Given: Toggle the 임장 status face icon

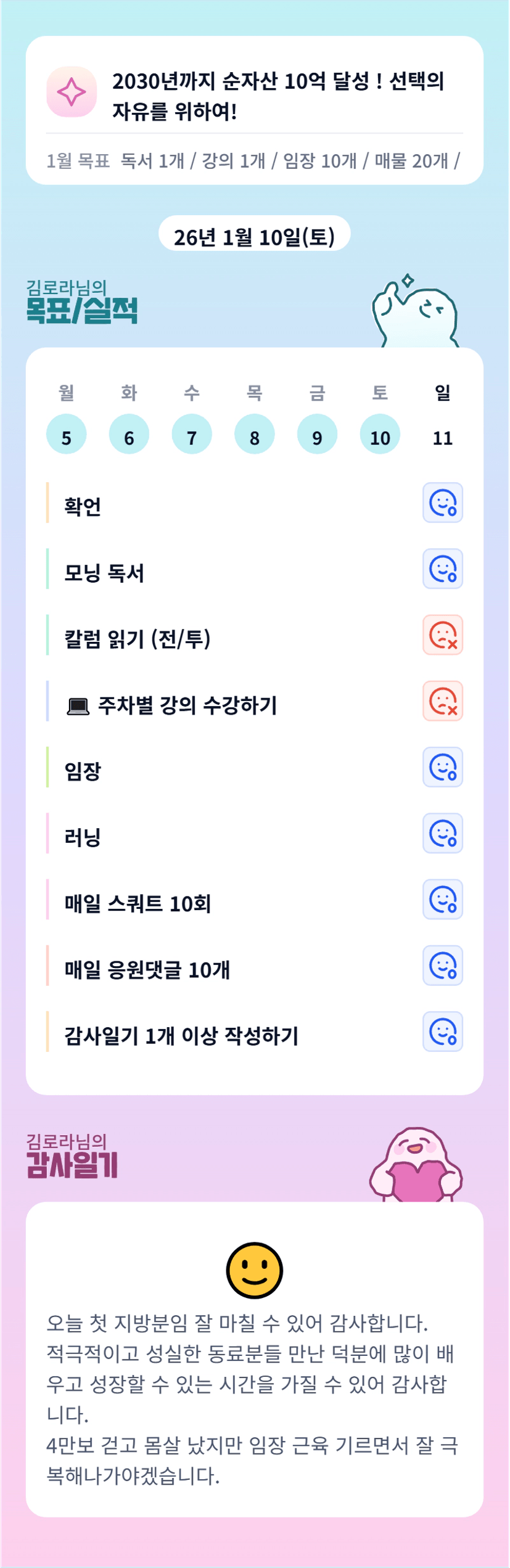Looking at the screenshot, I should (x=442, y=767).
